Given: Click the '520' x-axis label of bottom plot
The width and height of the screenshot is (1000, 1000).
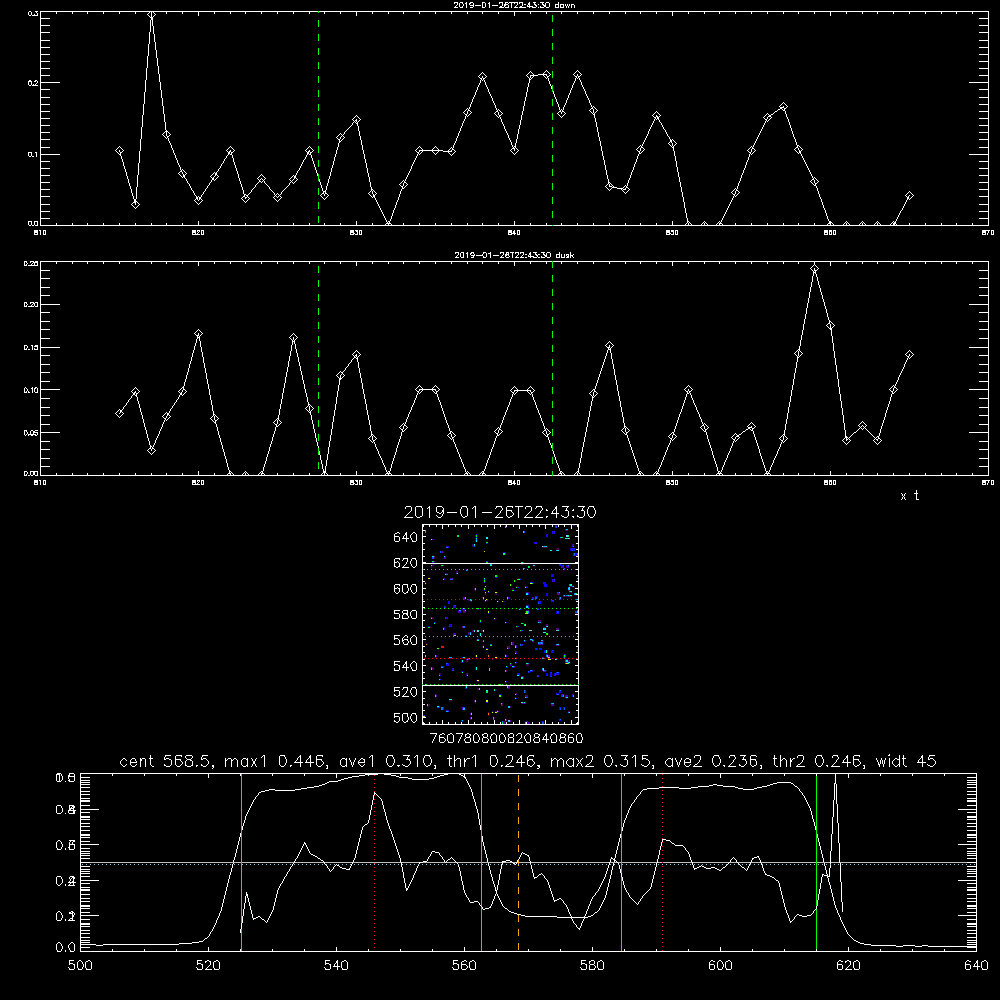Looking at the screenshot, I should click(x=208, y=966).
